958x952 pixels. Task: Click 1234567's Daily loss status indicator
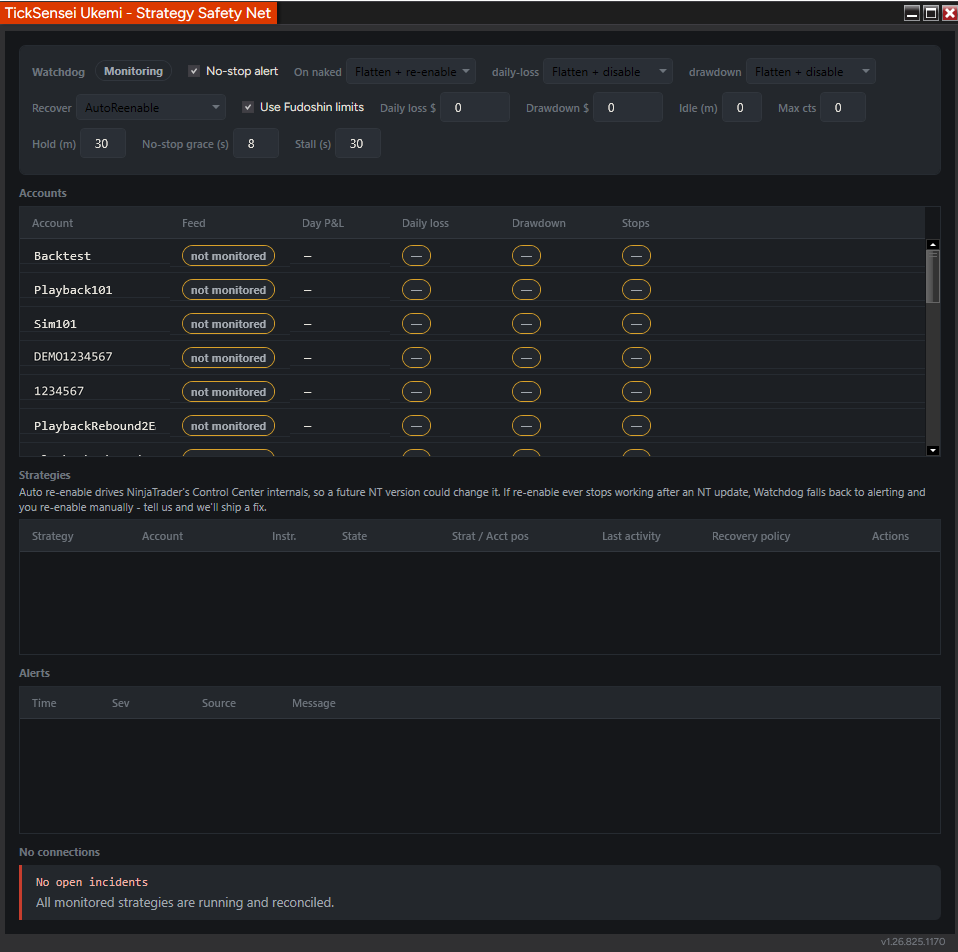tap(416, 392)
